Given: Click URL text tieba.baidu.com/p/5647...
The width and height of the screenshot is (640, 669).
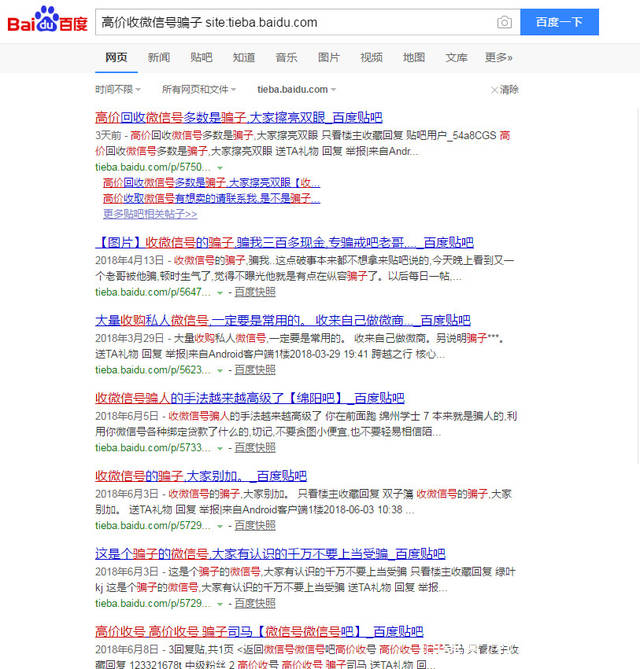Looking at the screenshot, I should (153, 292).
